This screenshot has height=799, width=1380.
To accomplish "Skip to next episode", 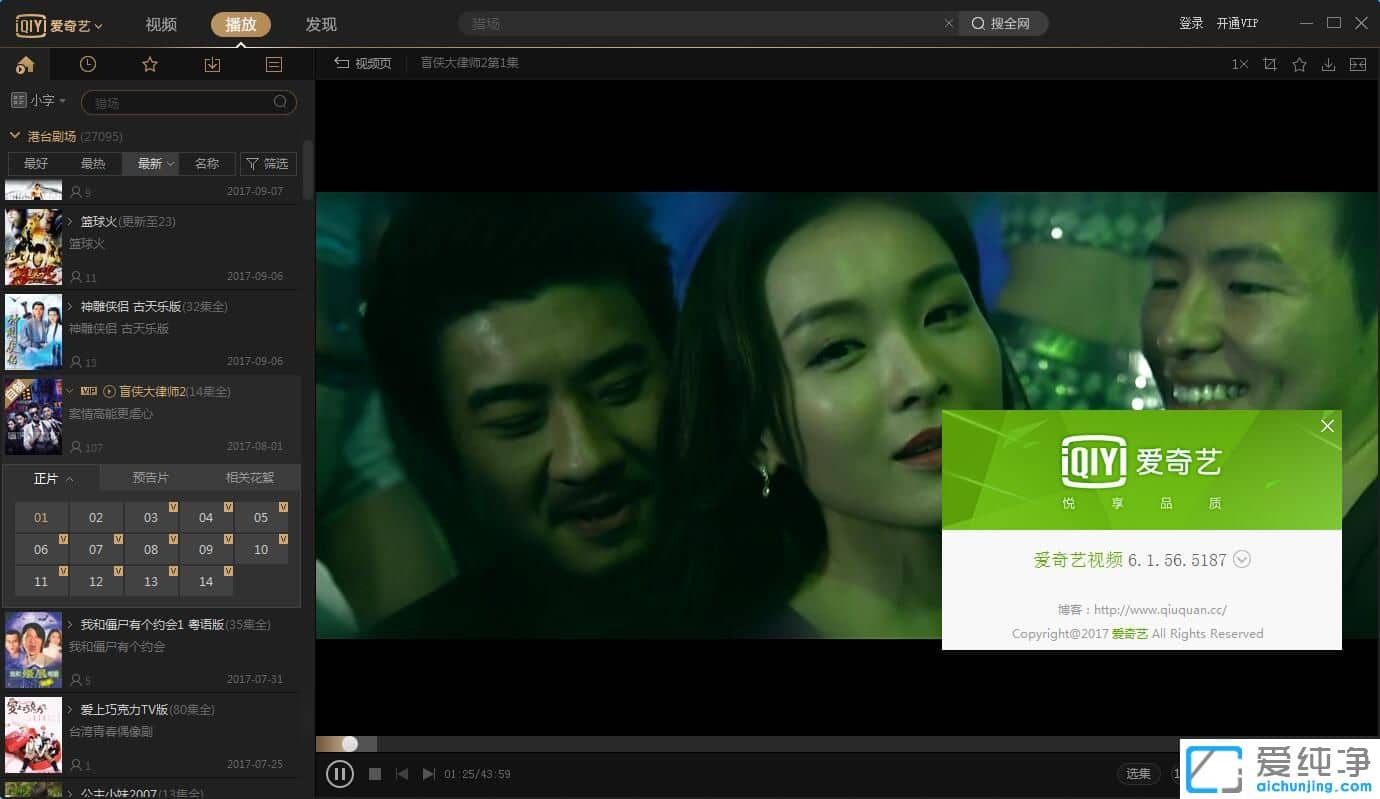I will pos(429,773).
